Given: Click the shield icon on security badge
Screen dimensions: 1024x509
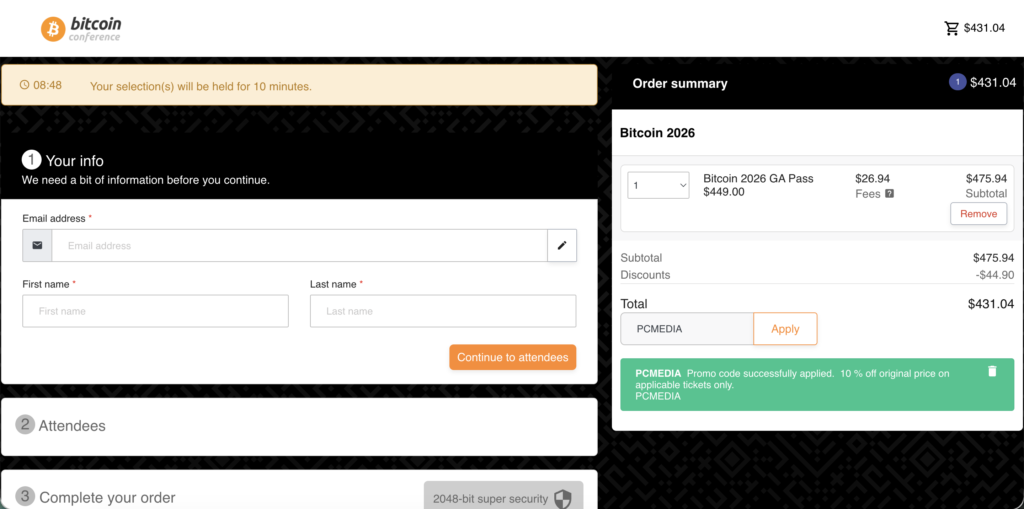Looking at the screenshot, I should point(563,498).
